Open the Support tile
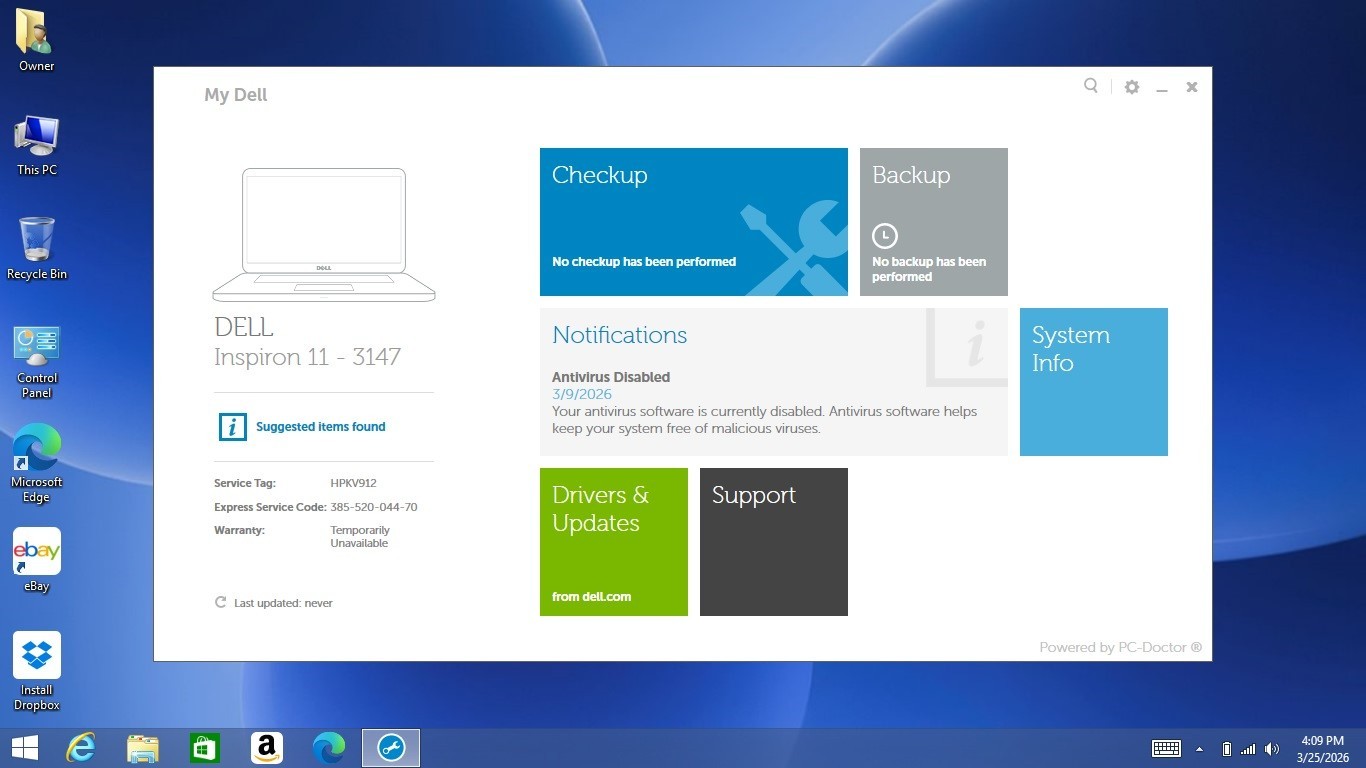 [774, 542]
